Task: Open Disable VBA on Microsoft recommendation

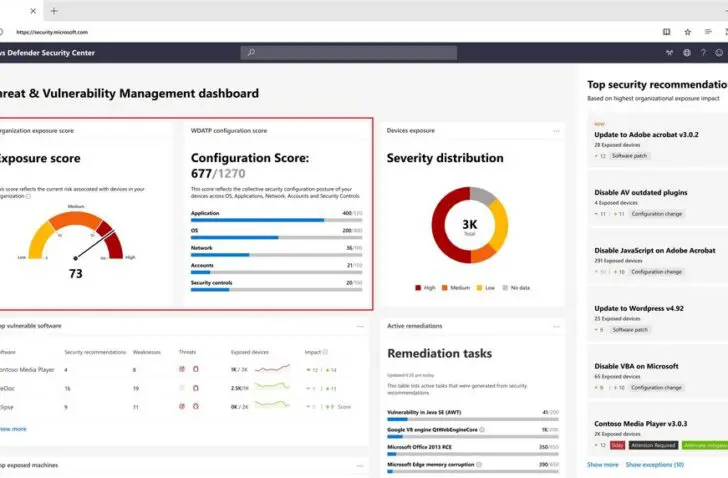Action: 636,366
